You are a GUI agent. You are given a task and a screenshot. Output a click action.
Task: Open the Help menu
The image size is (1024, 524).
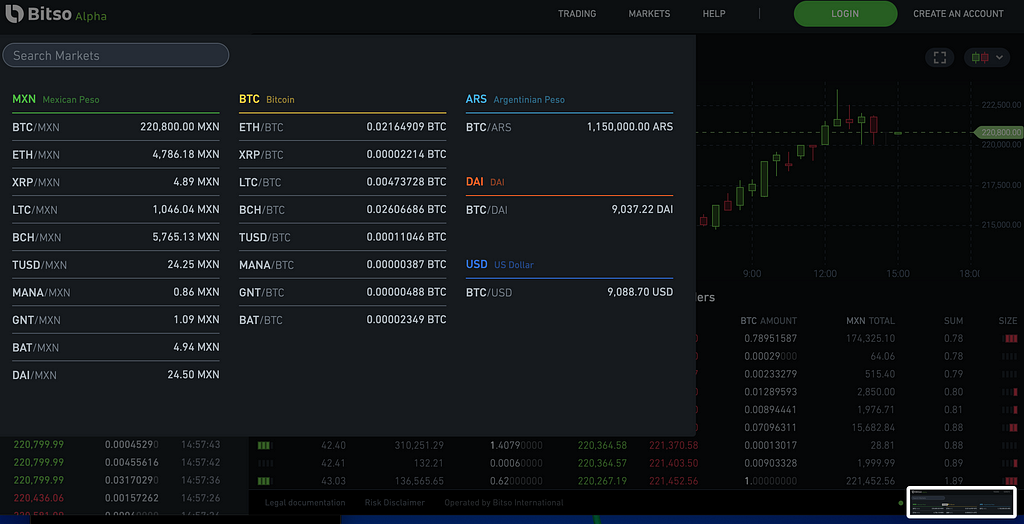[x=714, y=14]
